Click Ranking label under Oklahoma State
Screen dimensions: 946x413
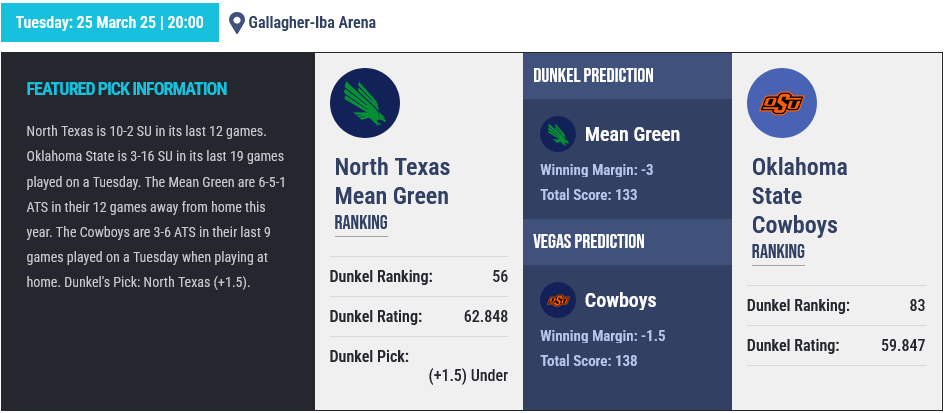coord(778,251)
